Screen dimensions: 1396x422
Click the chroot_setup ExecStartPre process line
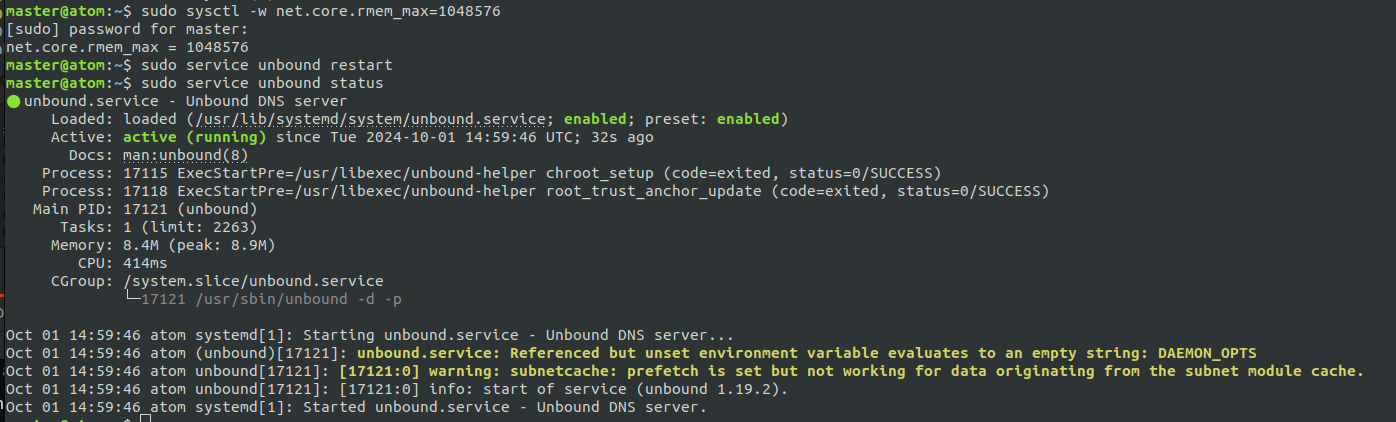(491, 173)
